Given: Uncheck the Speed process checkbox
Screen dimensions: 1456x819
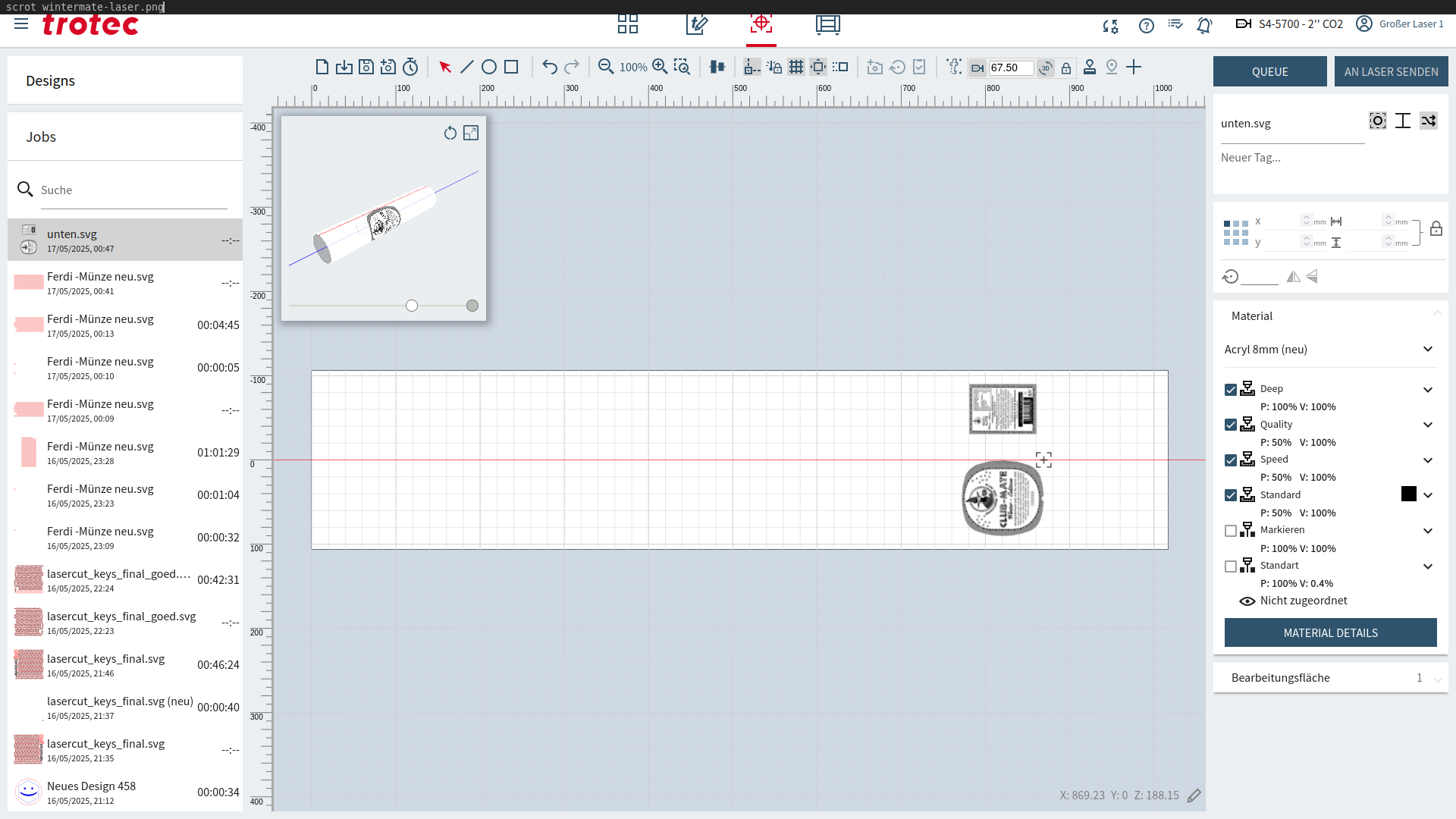Looking at the screenshot, I should [x=1231, y=460].
